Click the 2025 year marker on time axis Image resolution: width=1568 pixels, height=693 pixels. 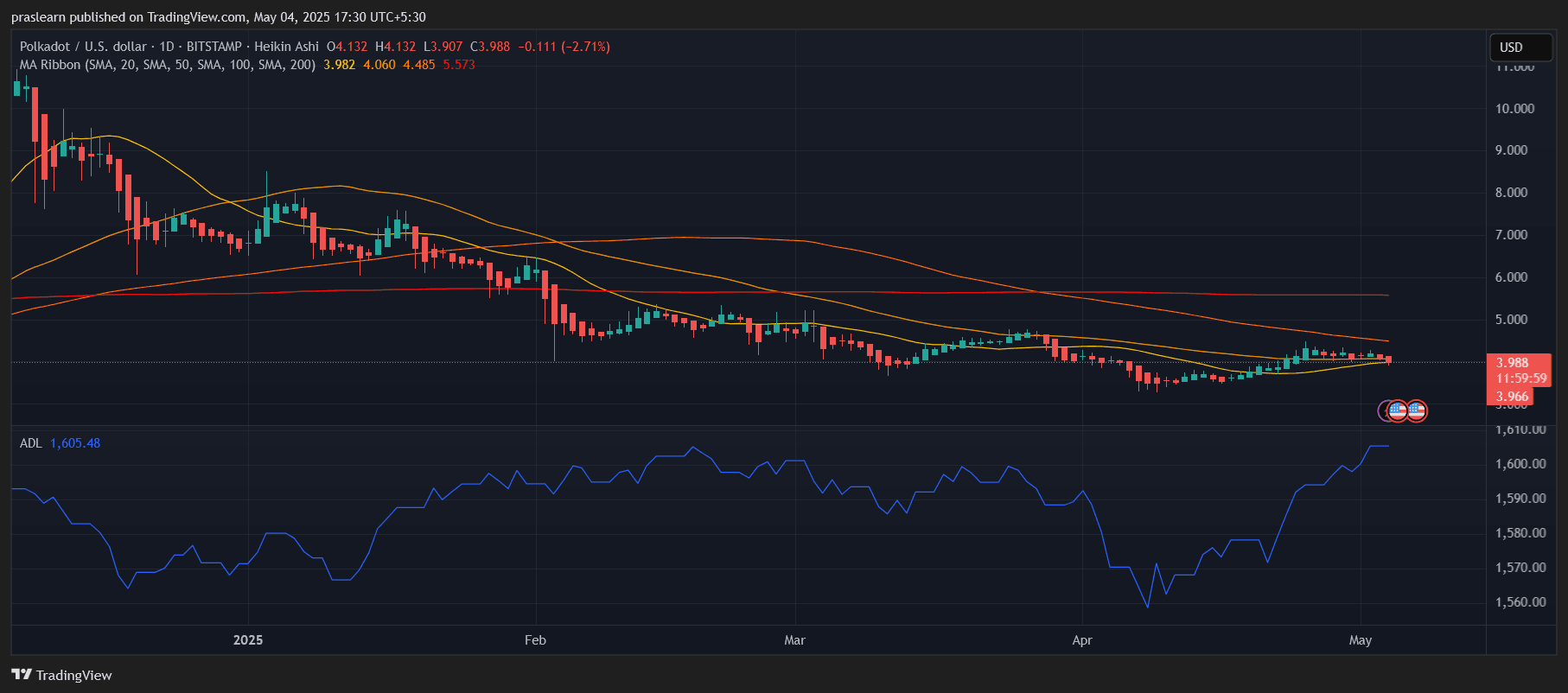[248, 640]
